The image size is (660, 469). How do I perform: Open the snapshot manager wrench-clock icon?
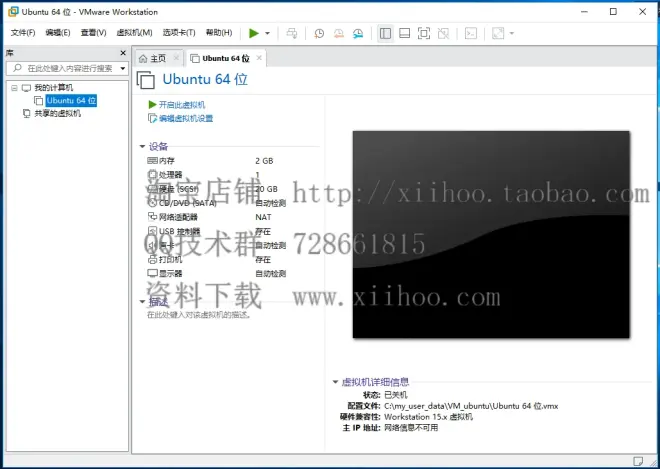358,33
